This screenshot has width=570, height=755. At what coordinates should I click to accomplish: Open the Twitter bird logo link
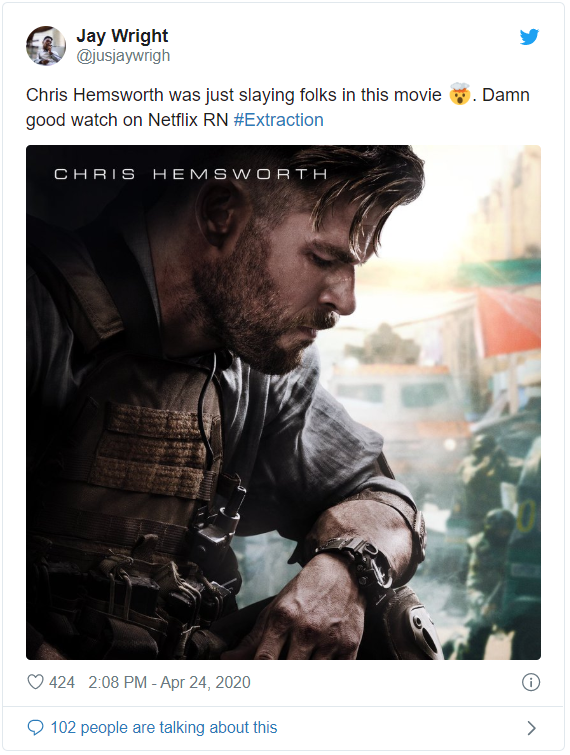point(529,37)
